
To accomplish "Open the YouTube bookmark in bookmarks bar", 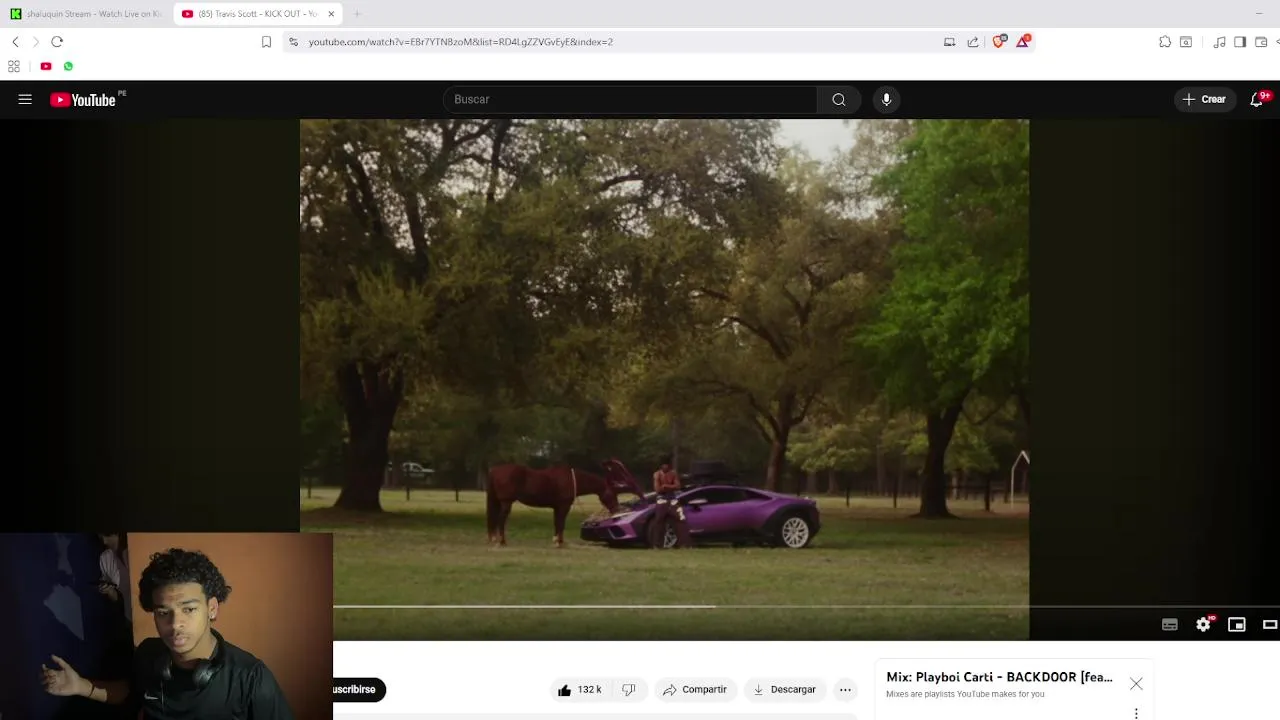I will coord(46,66).
